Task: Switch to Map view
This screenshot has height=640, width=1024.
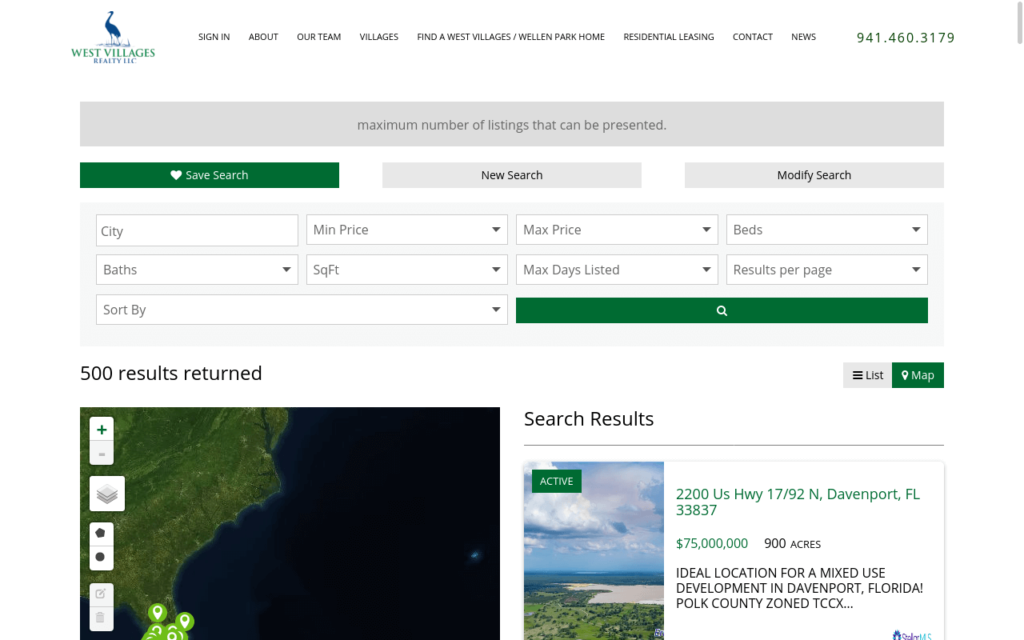Action: 918,375
